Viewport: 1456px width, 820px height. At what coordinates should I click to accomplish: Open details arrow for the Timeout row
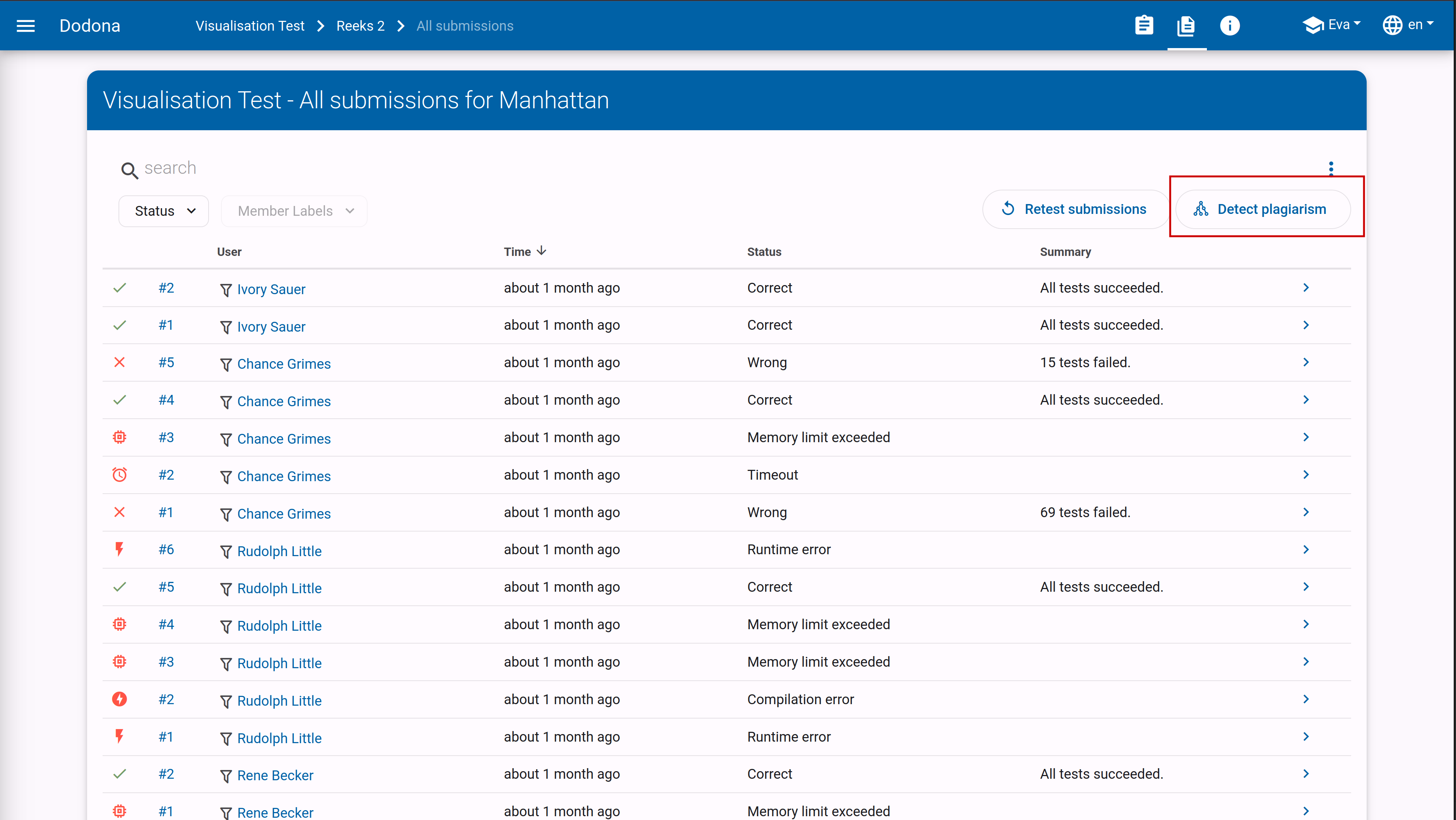point(1306,475)
